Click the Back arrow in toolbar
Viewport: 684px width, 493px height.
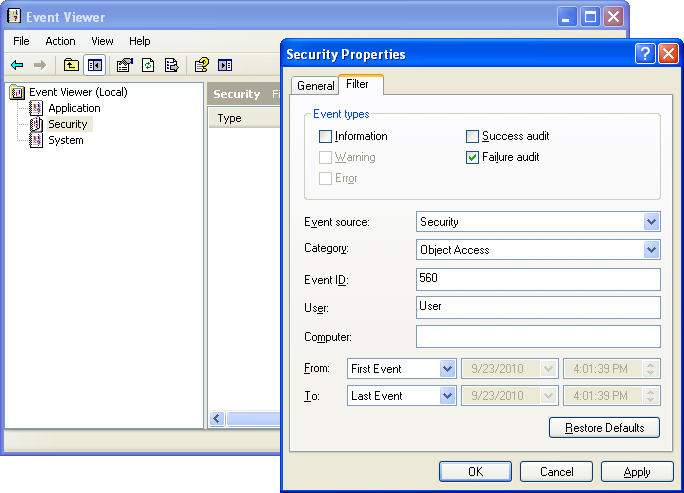point(17,65)
